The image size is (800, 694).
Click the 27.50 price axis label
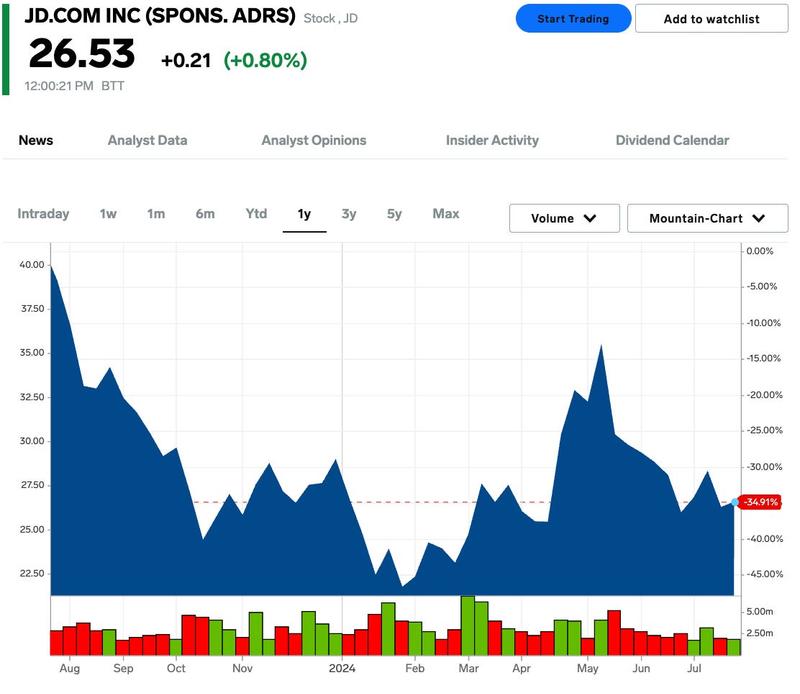pos(32,485)
